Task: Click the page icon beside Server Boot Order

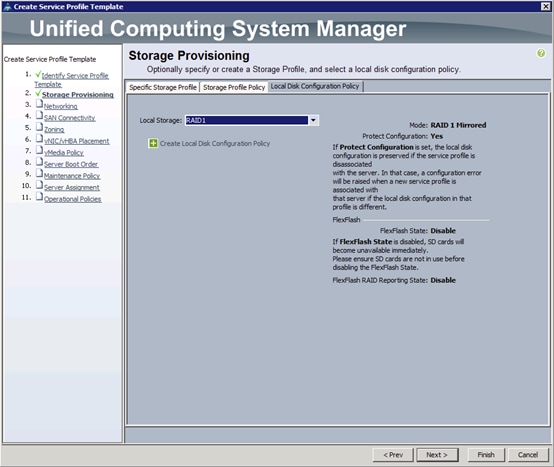Action: tap(39, 162)
